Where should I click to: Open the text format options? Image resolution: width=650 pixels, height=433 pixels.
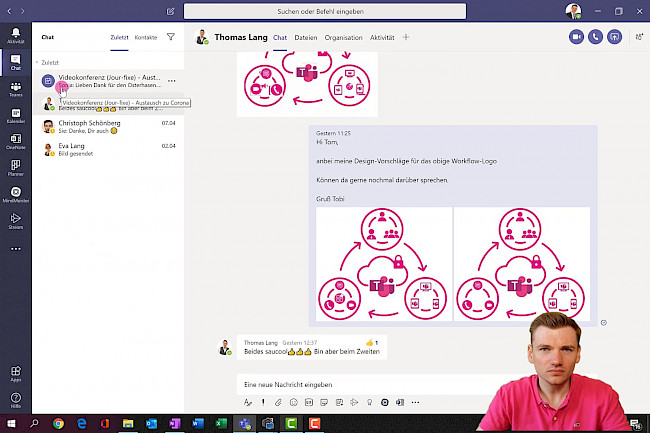coord(247,402)
